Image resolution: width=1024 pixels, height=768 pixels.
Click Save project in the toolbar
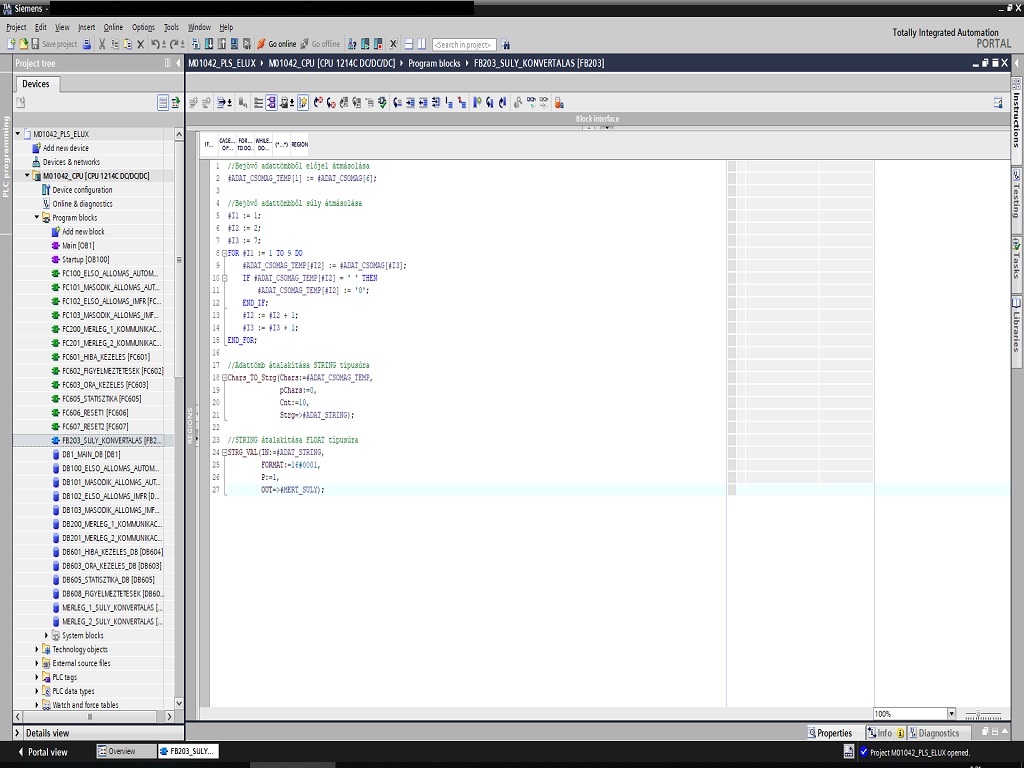(x=54, y=44)
